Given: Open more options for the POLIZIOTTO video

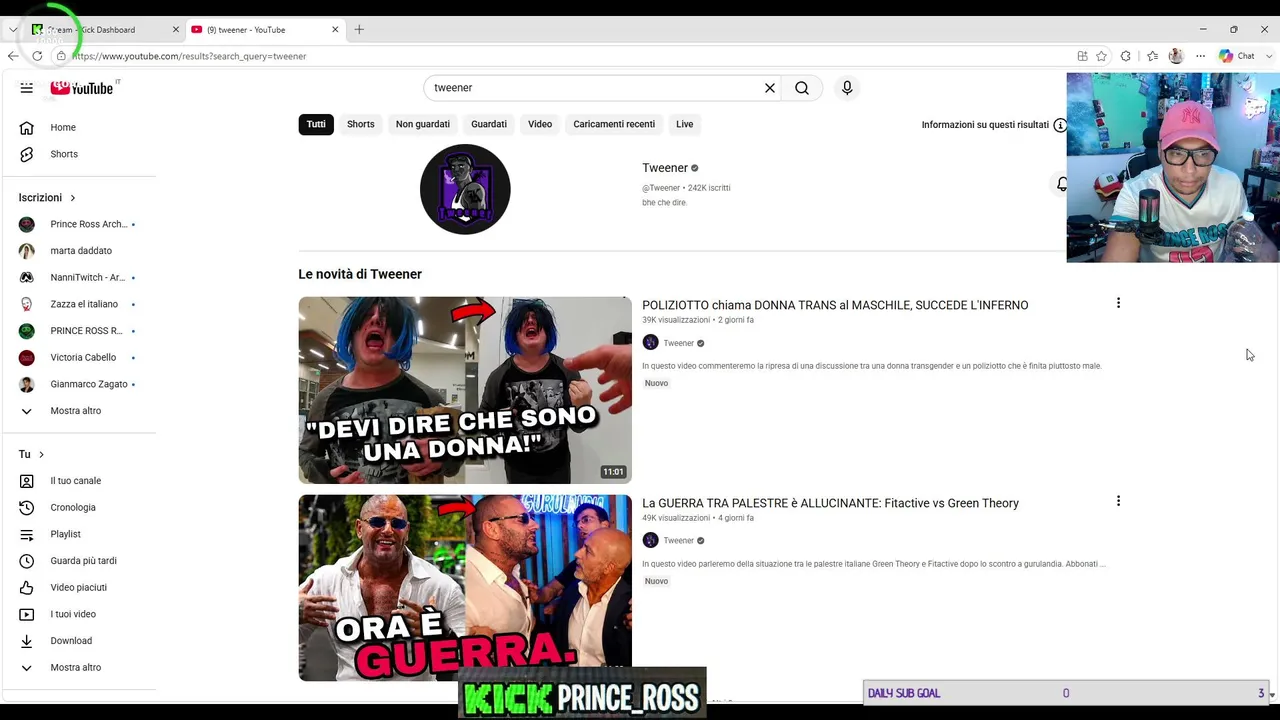Looking at the screenshot, I should pyautogui.click(x=1118, y=303).
